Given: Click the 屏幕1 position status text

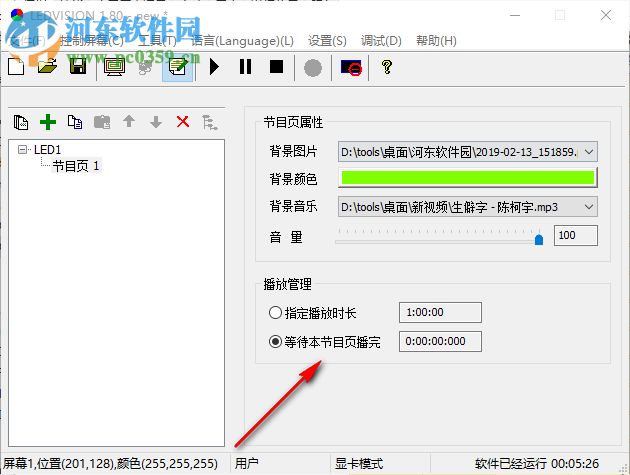Looking at the screenshot, I should tap(110, 464).
